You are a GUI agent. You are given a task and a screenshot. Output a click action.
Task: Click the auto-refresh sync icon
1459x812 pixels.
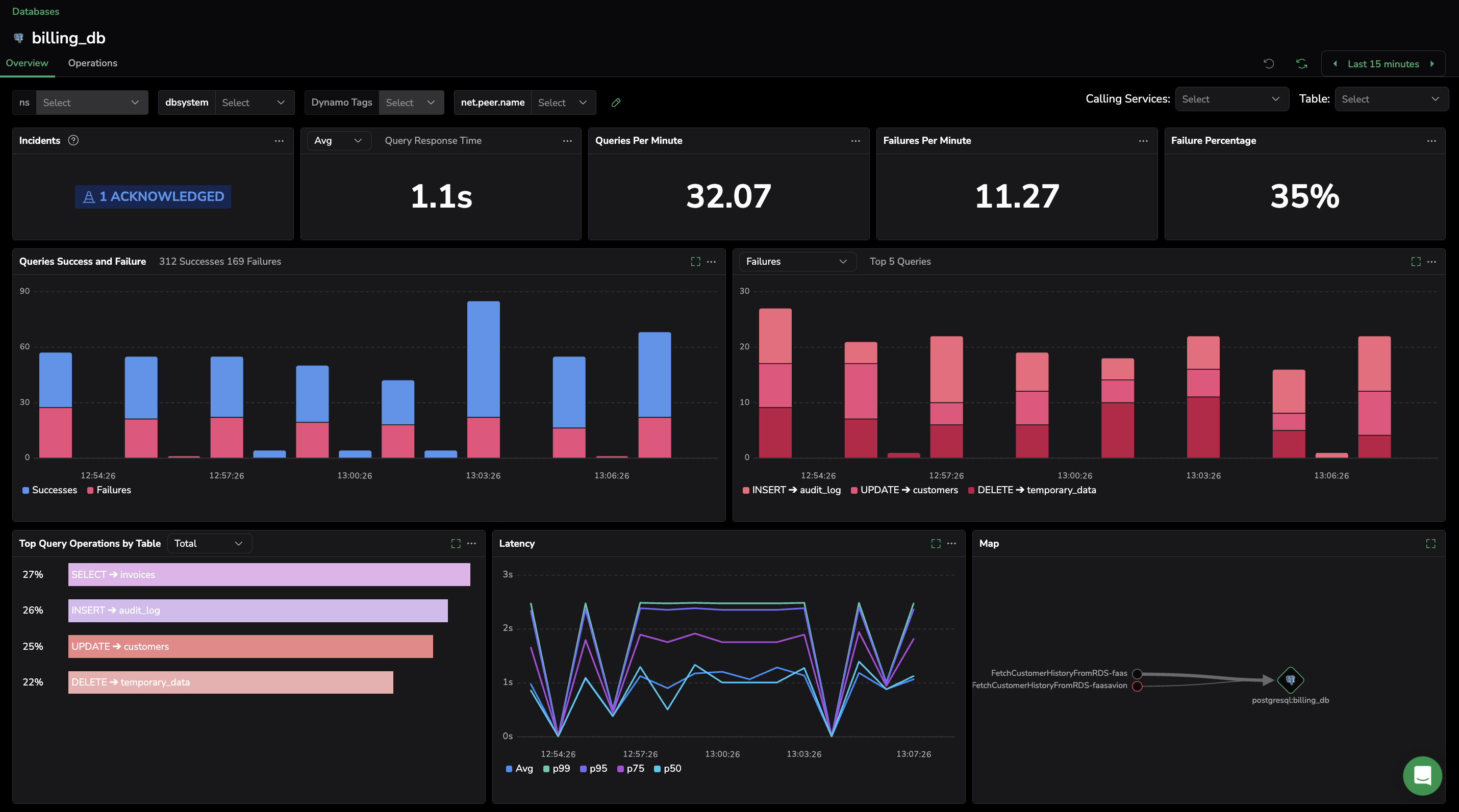[x=1301, y=64]
